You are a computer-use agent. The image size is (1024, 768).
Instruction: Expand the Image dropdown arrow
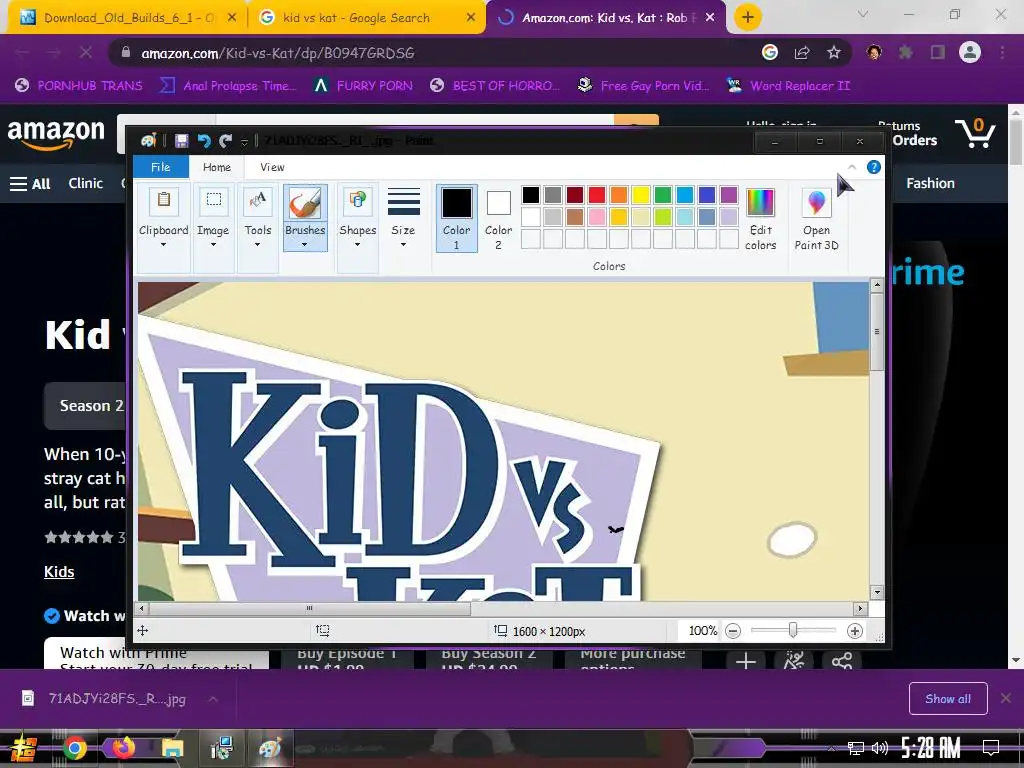214,245
